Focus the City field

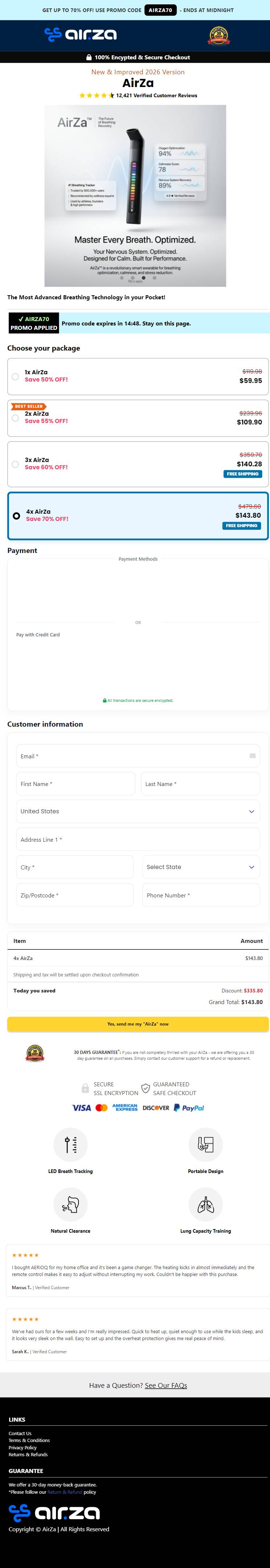[75, 867]
